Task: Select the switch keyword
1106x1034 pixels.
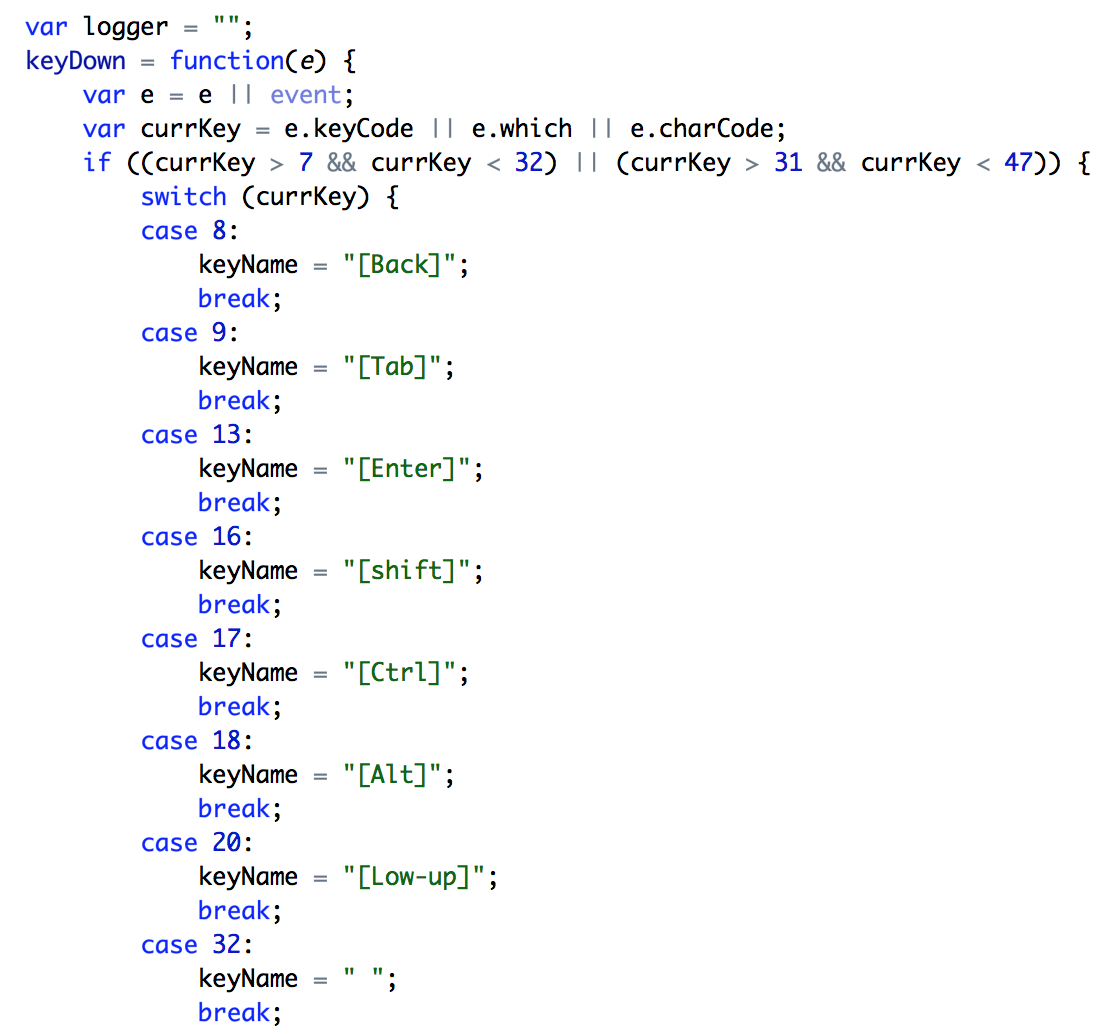Action: 184,196
